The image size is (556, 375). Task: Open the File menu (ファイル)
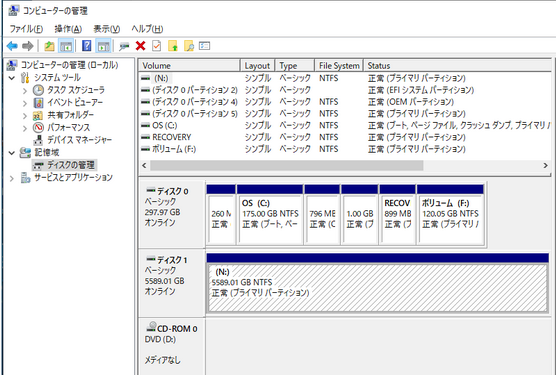[26, 29]
